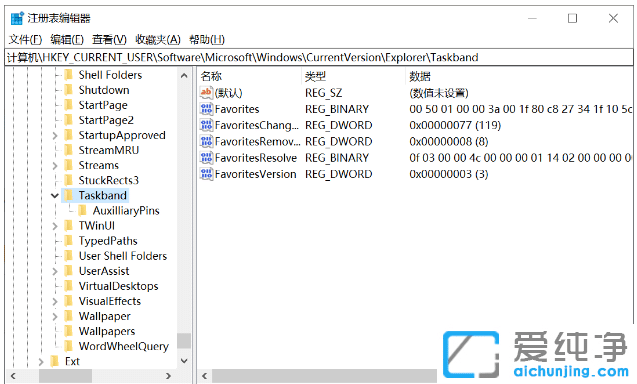Image resolution: width=637 pixels, height=384 pixels.
Task: Click the StreamMRU folder icon
Action: point(69,150)
